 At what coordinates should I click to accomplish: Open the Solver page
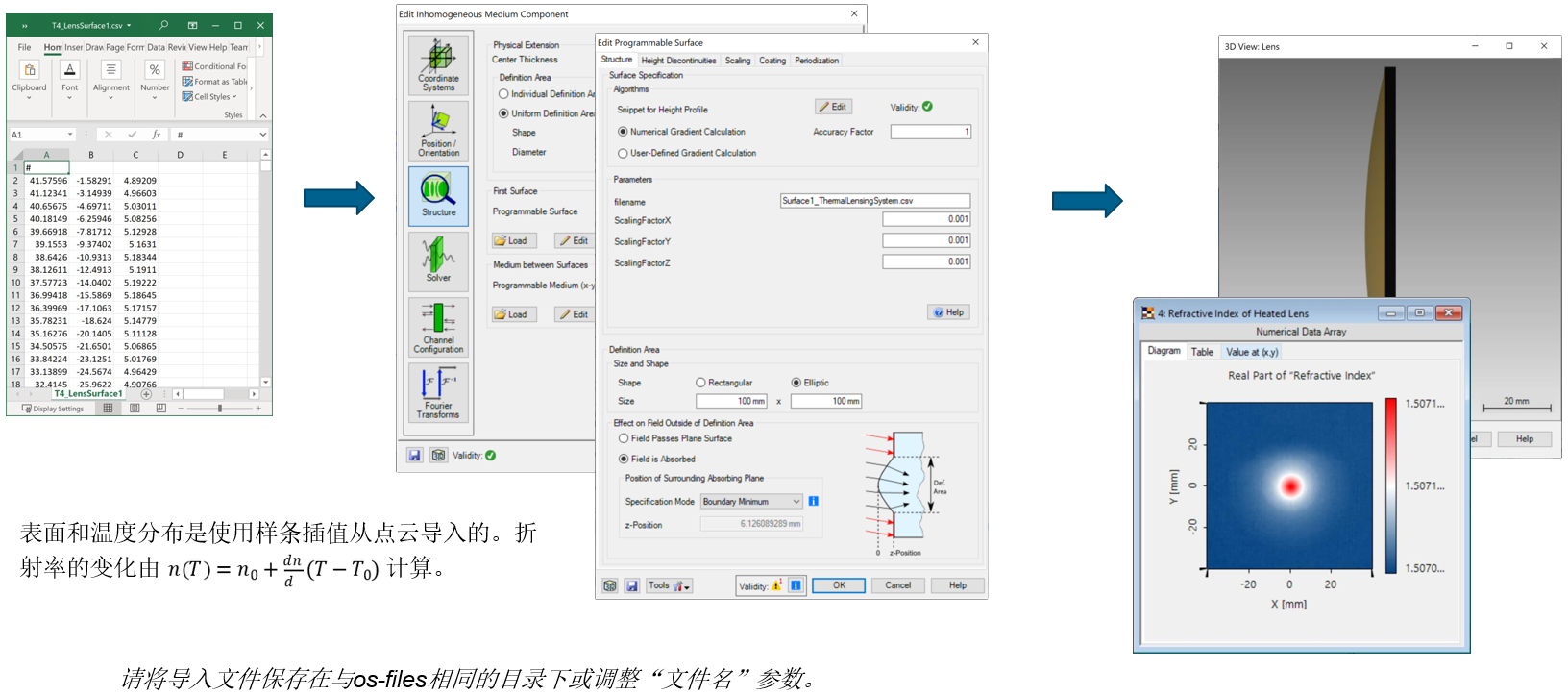click(438, 261)
